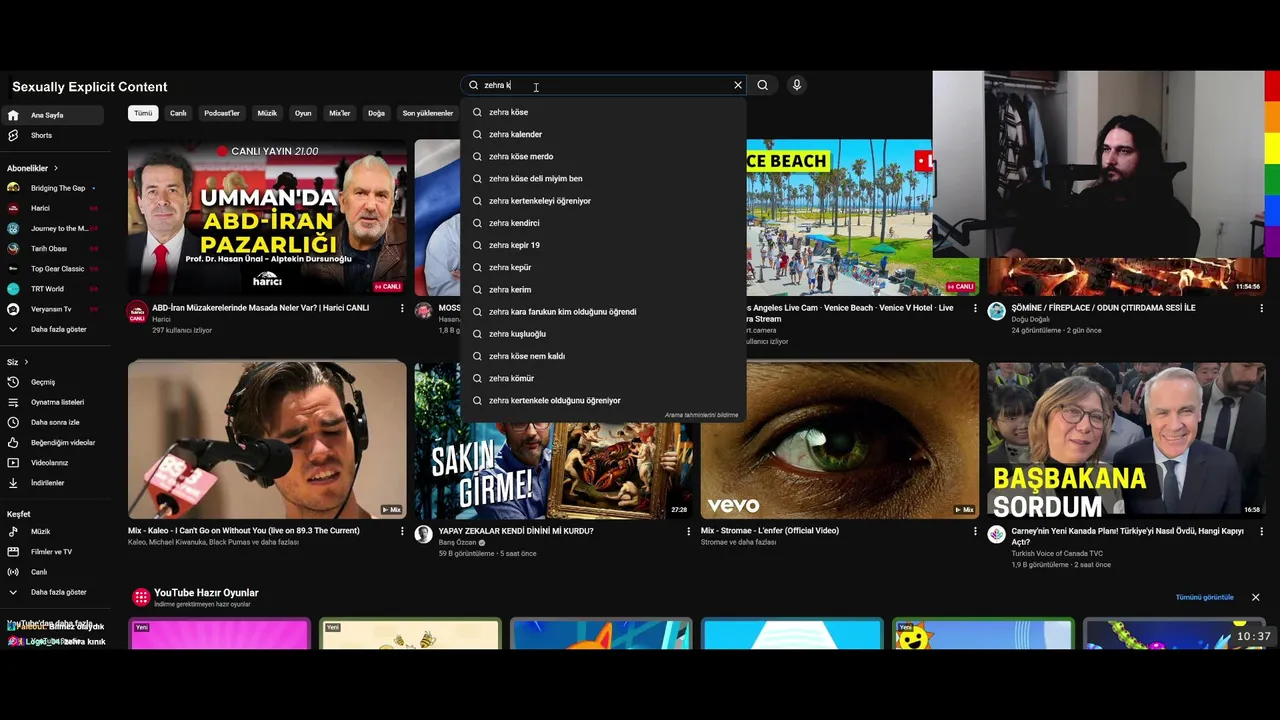Open the Abonelikler section chevron
1280x720 pixels.
(x=56, y=168)
